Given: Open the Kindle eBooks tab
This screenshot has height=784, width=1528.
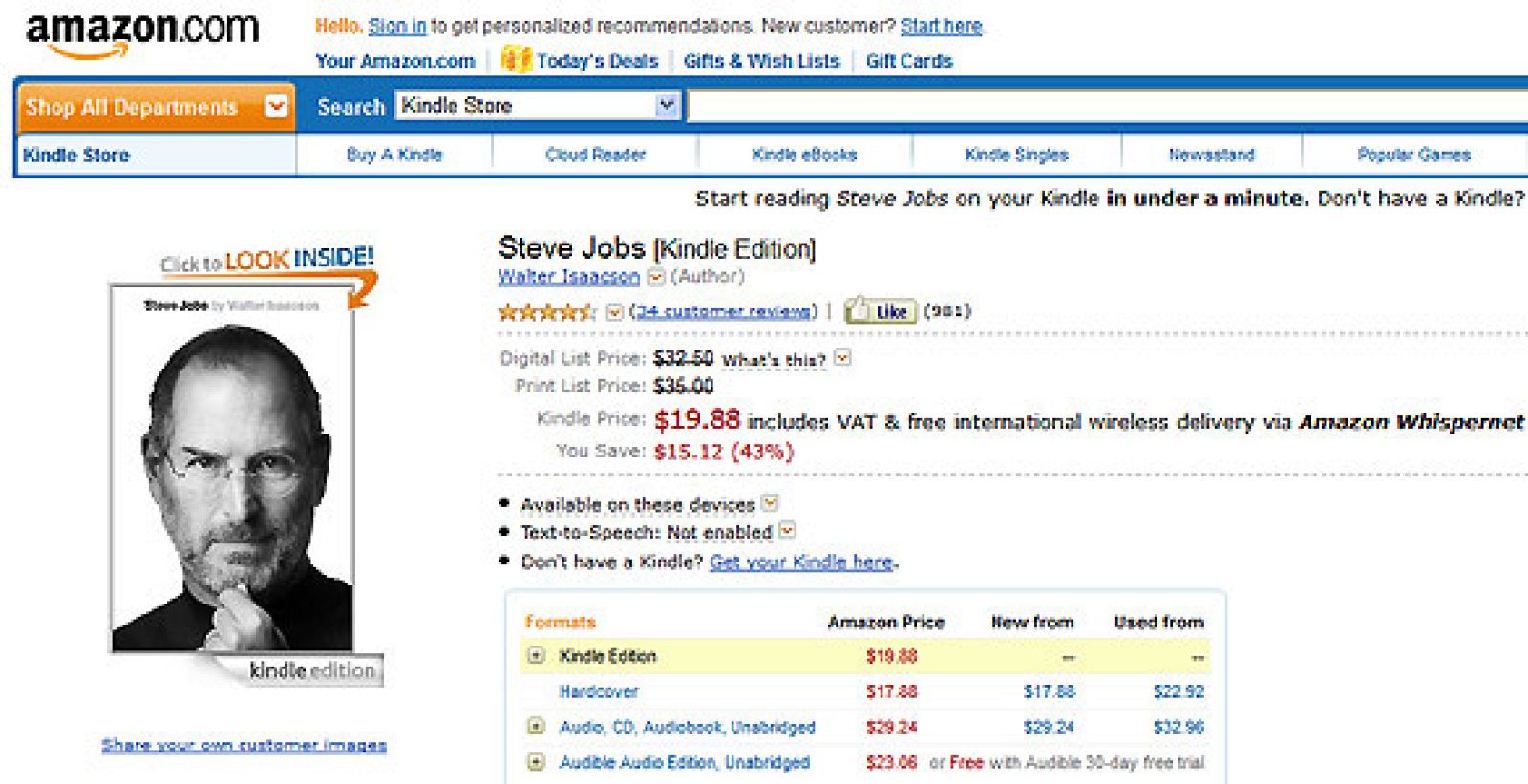Looking at the screenshot, I should click(803, 155).
